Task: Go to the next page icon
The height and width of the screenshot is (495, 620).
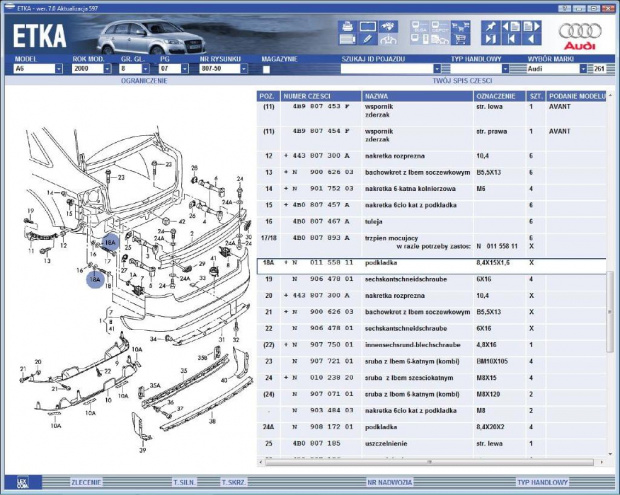Action: (531, 26)
